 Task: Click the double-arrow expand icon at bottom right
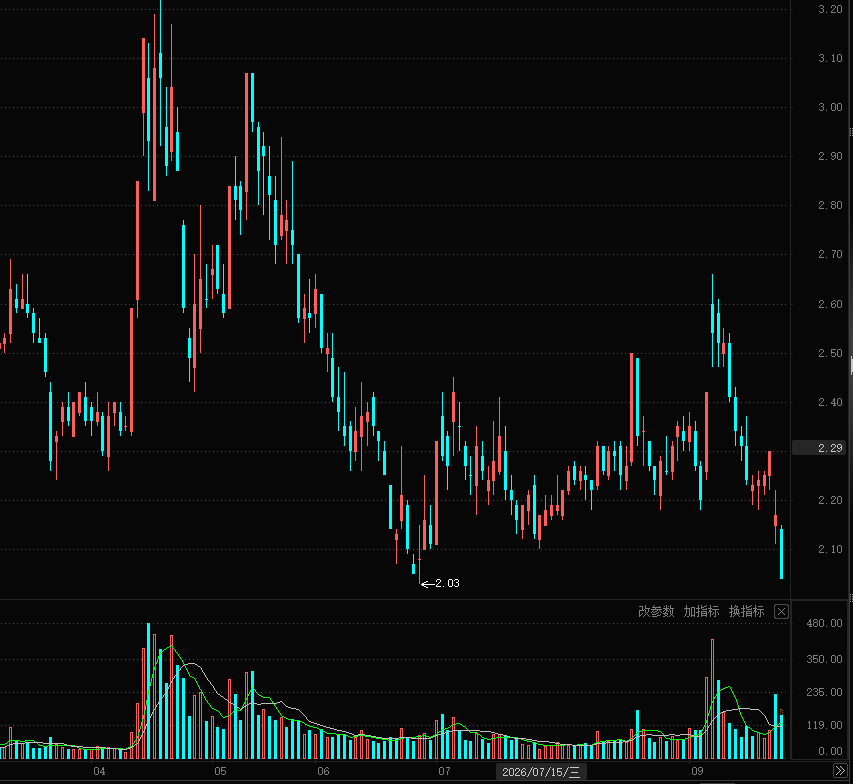click(x=840, y=770)
